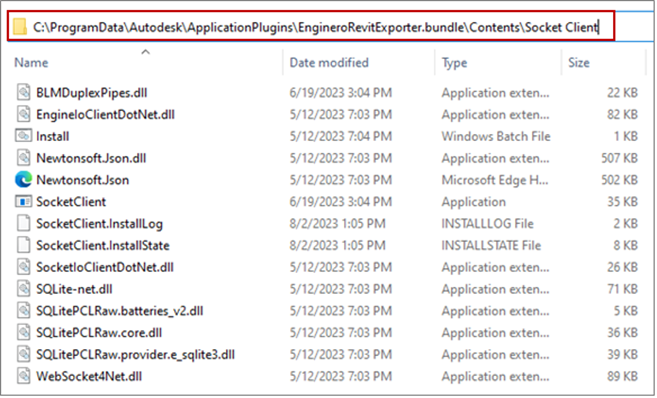Select SQLitePCLRaw.provider.e_sqlite3.dll file icon

point(23,354)
